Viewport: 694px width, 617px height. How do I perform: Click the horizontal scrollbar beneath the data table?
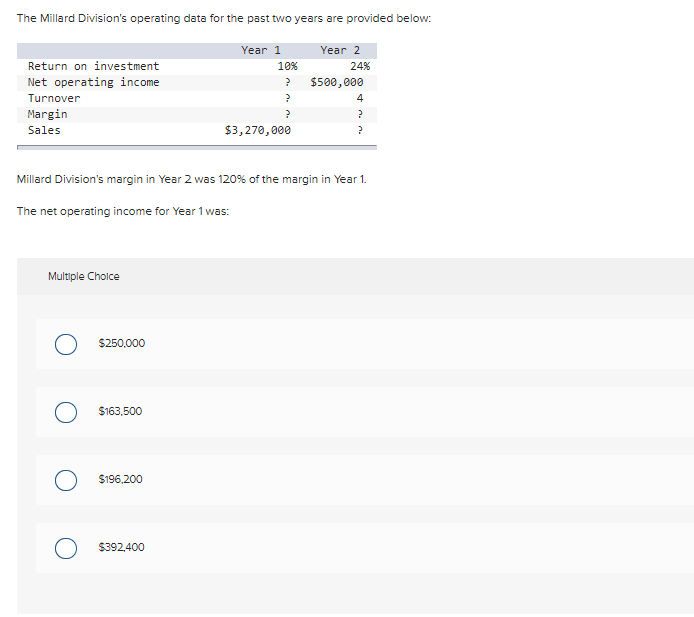(x=197, y=147)
